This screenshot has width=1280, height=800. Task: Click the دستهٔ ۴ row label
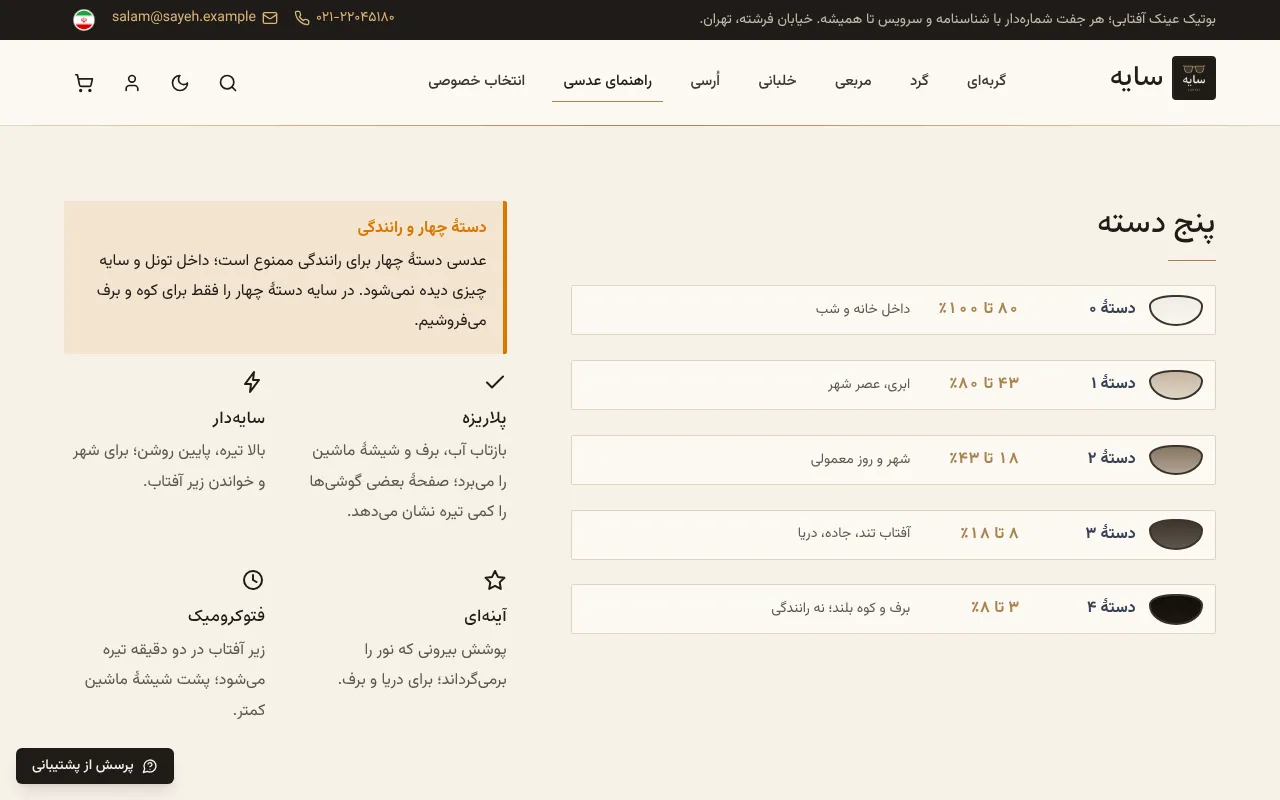(1111, 607)
